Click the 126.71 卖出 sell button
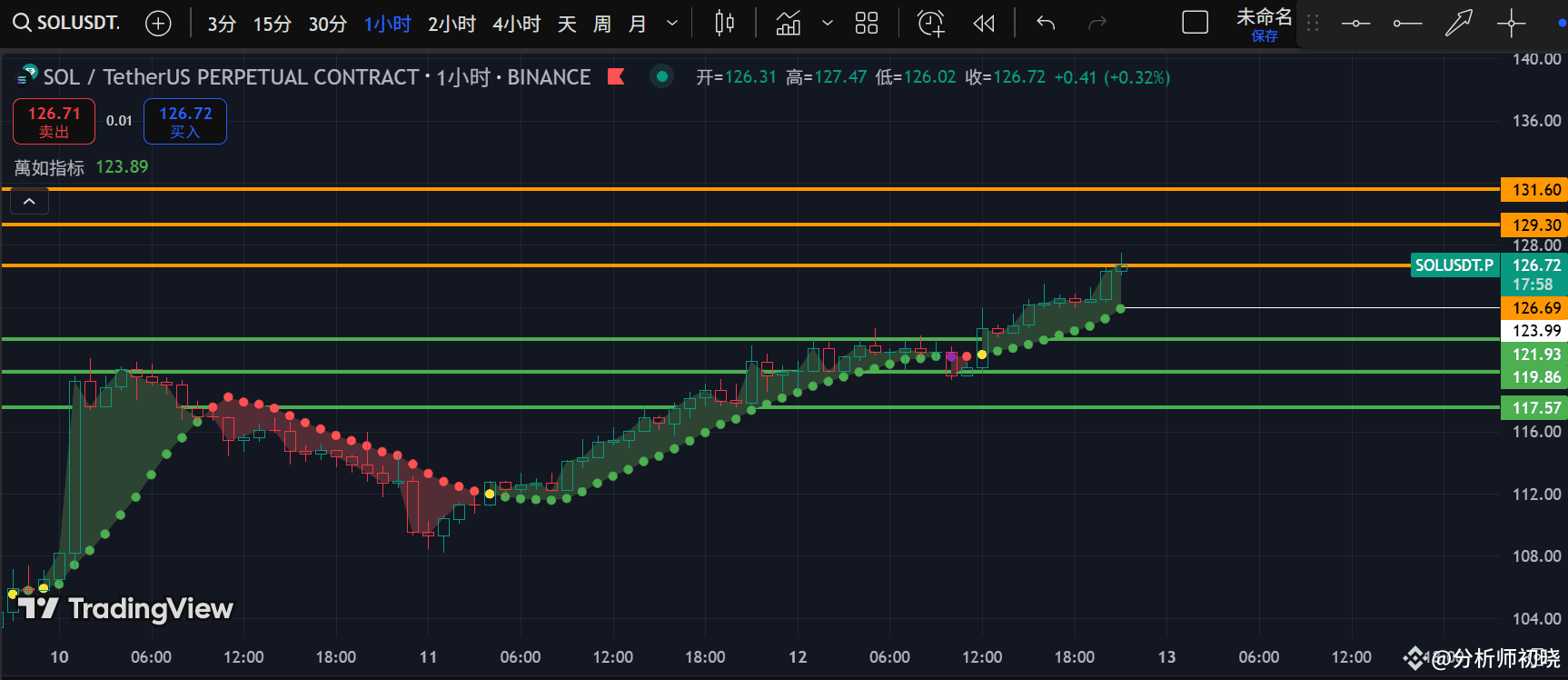Image resolution: width=1568 pixels, height=680 pixels. [54, 122]
